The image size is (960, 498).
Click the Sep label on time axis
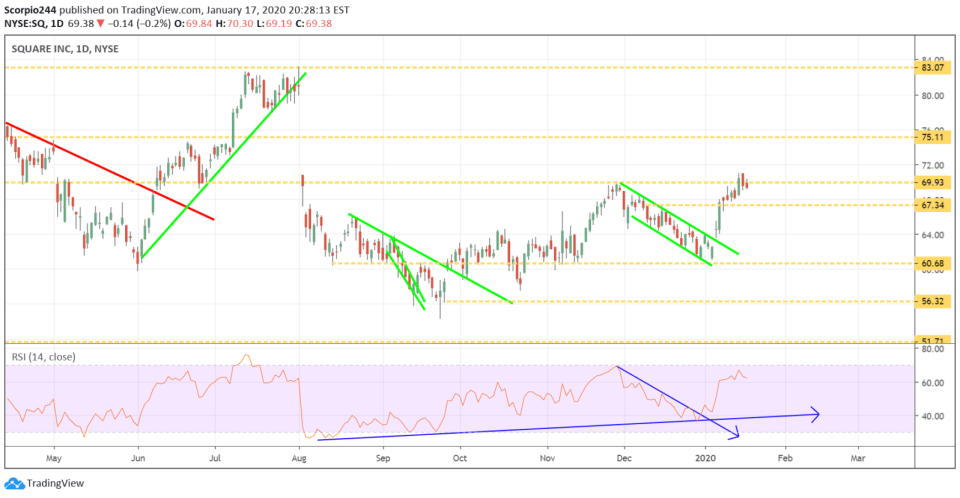point(383,458)
